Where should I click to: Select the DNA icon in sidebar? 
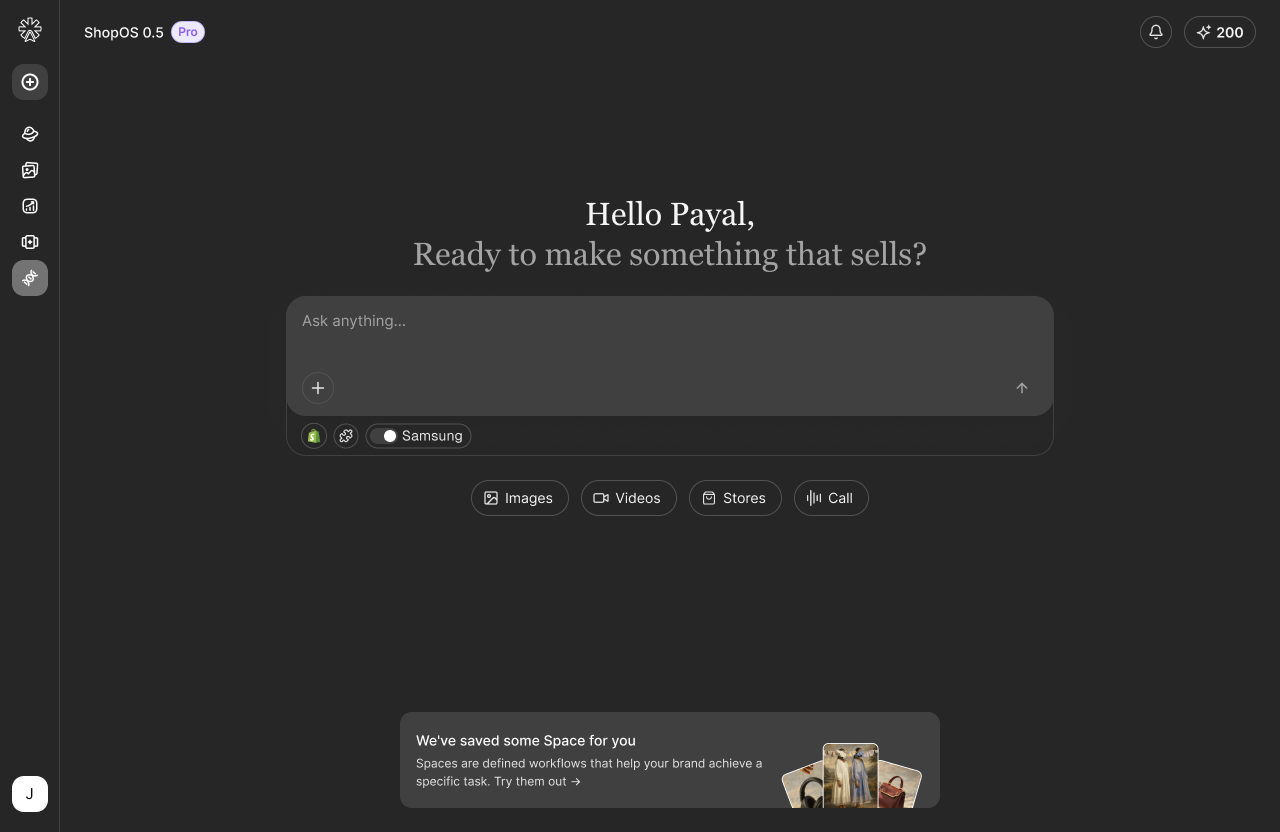(x=30, y=278)
